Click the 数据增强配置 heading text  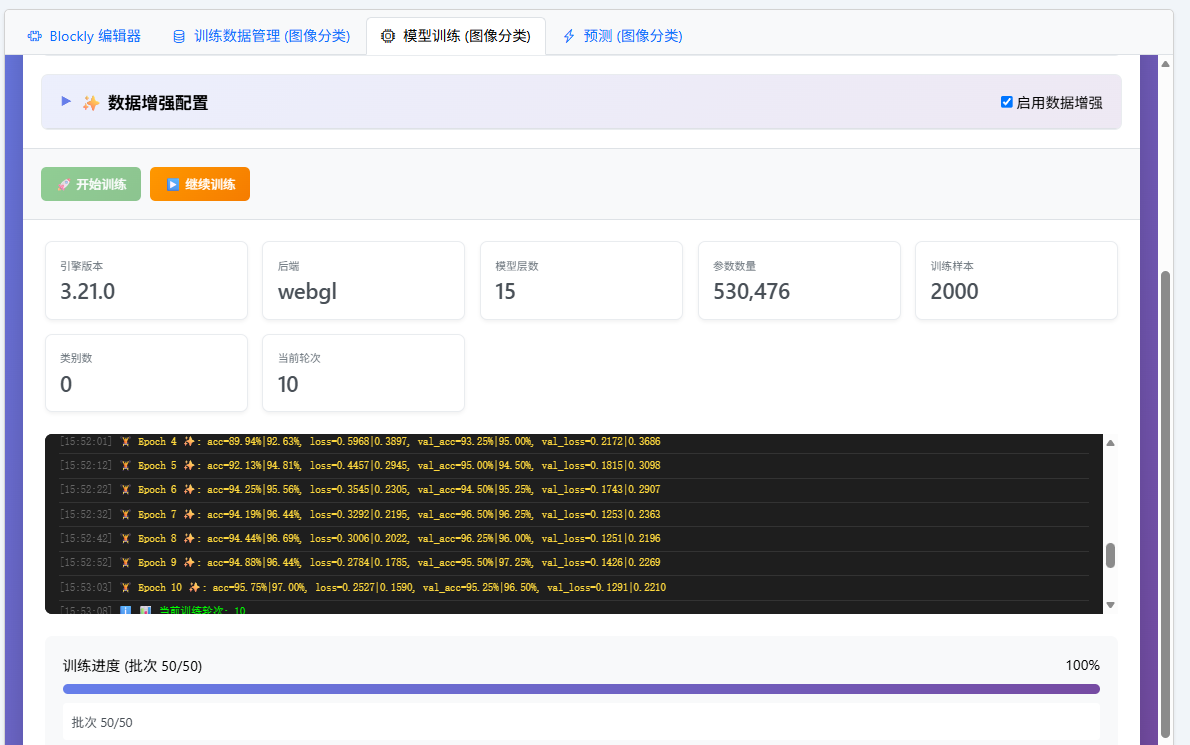pyautogui.click(x=158, y=103)
